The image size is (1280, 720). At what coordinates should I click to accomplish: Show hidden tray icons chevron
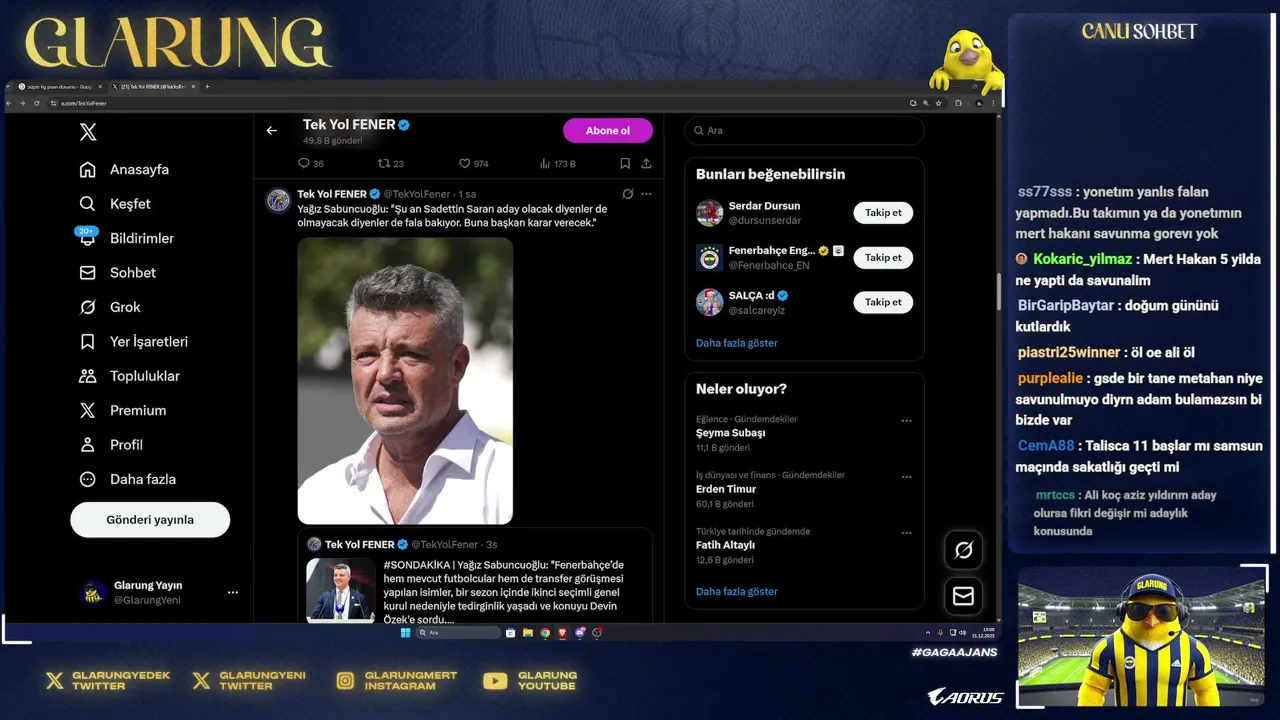(928, 633)
